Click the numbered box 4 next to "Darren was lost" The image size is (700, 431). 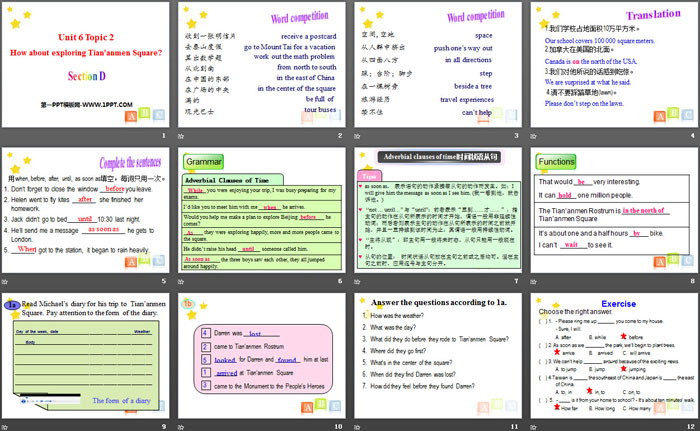(205, 331)
